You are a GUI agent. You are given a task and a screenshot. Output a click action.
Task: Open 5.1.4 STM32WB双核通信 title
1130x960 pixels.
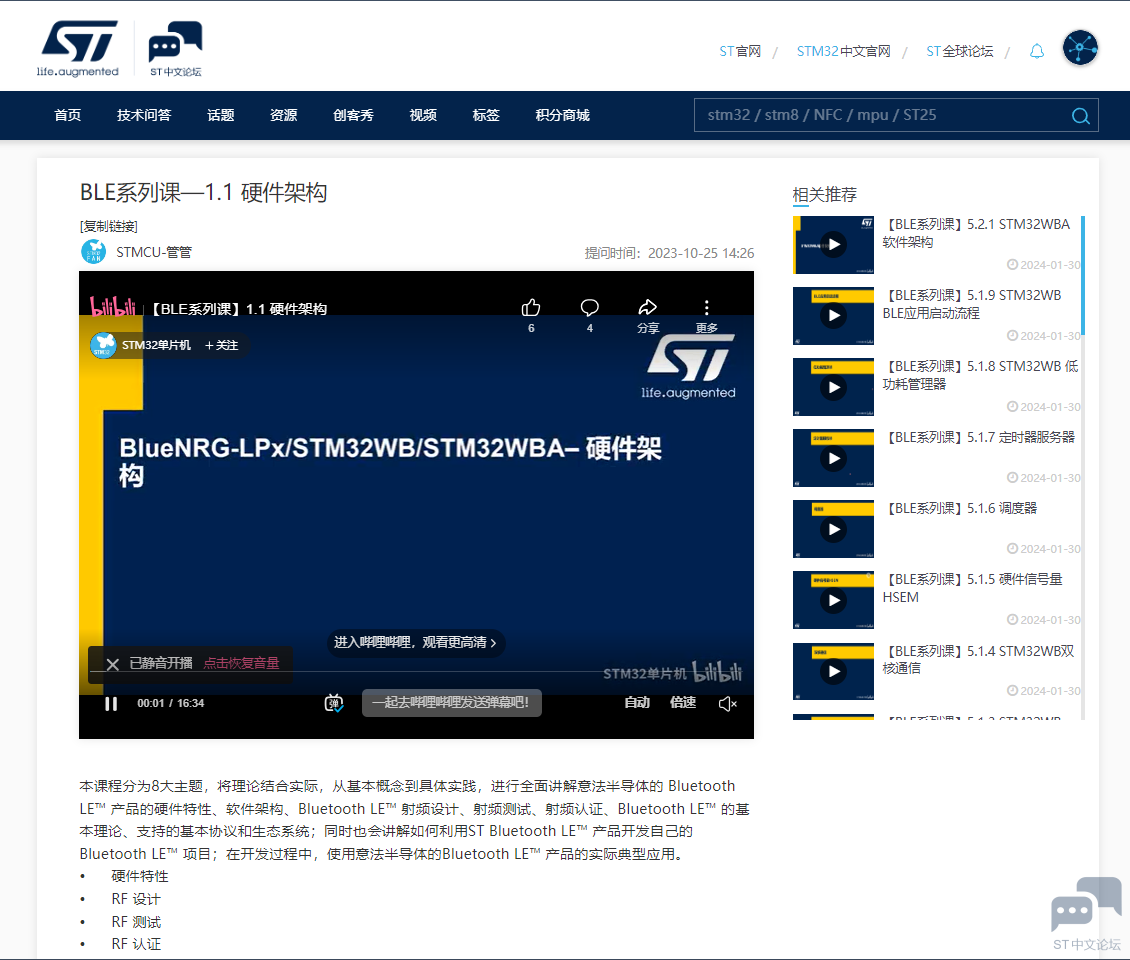click(x=979, y=659)
